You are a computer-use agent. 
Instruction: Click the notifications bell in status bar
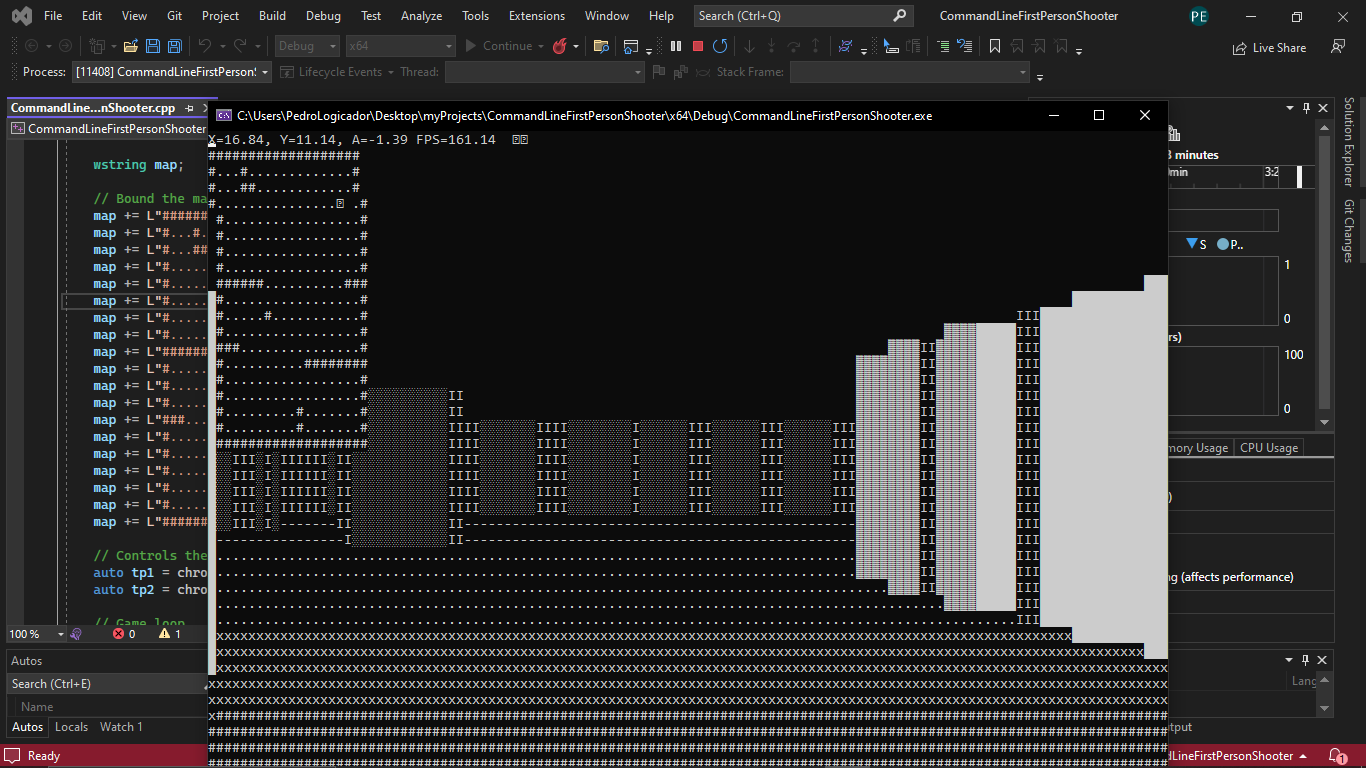1337,755
